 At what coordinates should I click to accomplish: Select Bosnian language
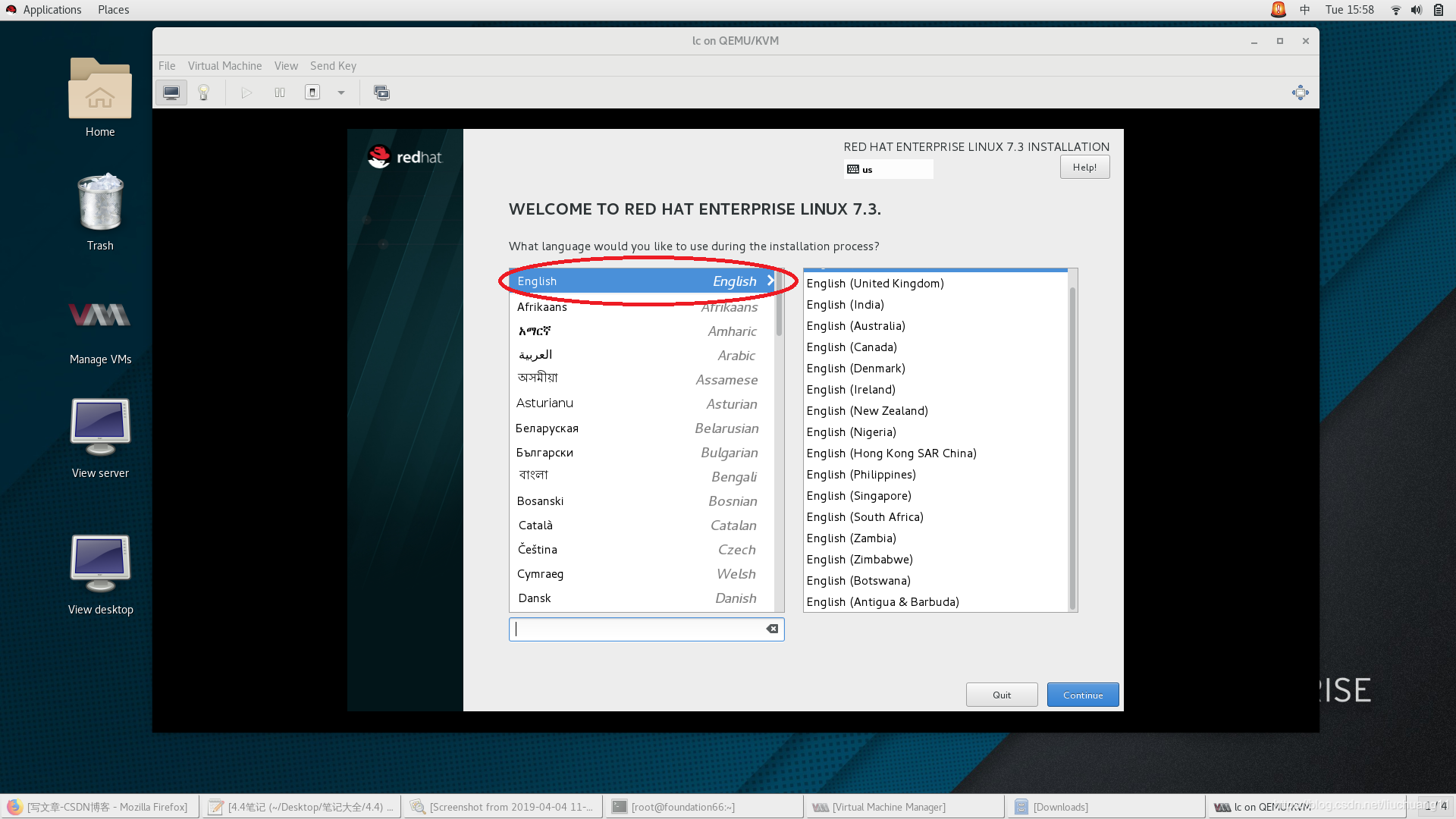[x=642, y=501]
